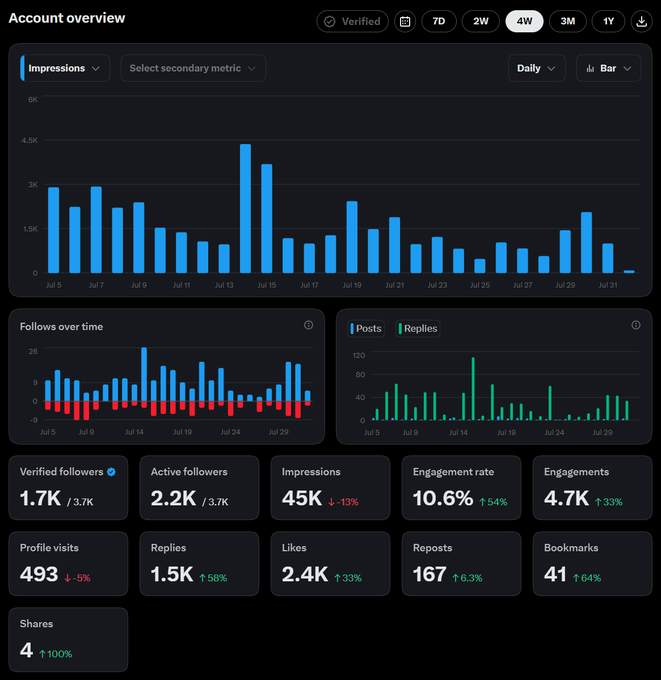The height and width of the screenshot is (680, 661).
Task: Toggle the Verified filter button
Action: [353, 21]
